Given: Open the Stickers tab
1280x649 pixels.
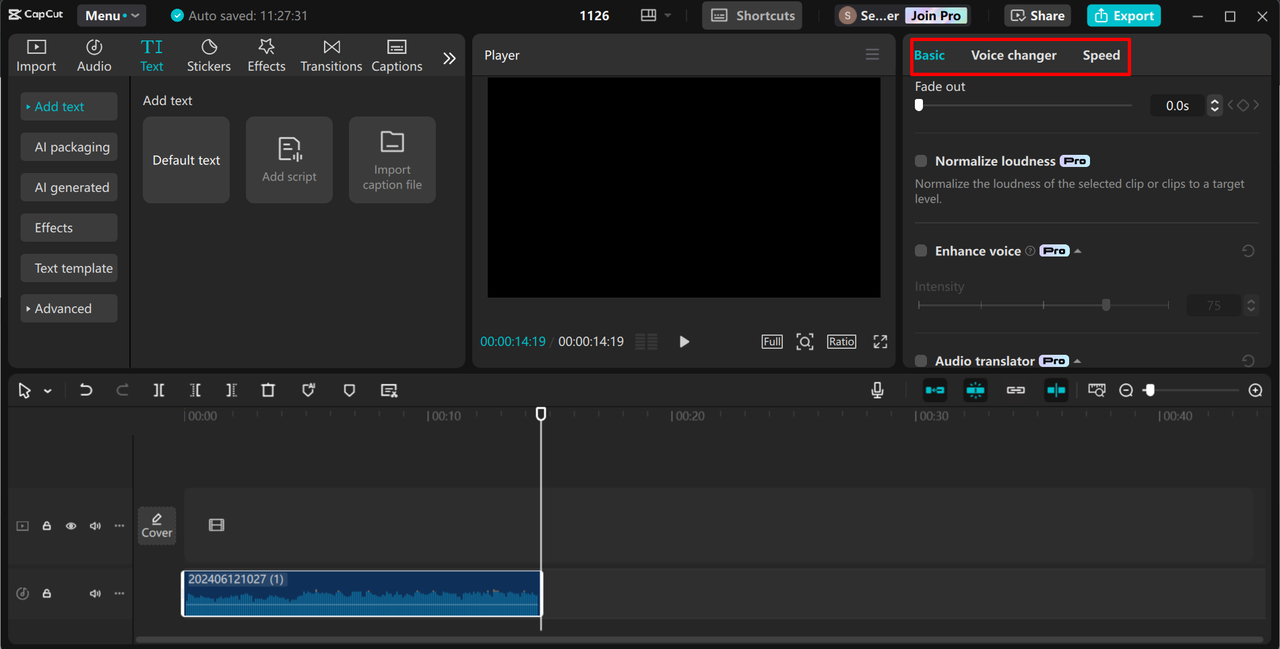Looking at the screenshot, I should [x=209, y=56].
